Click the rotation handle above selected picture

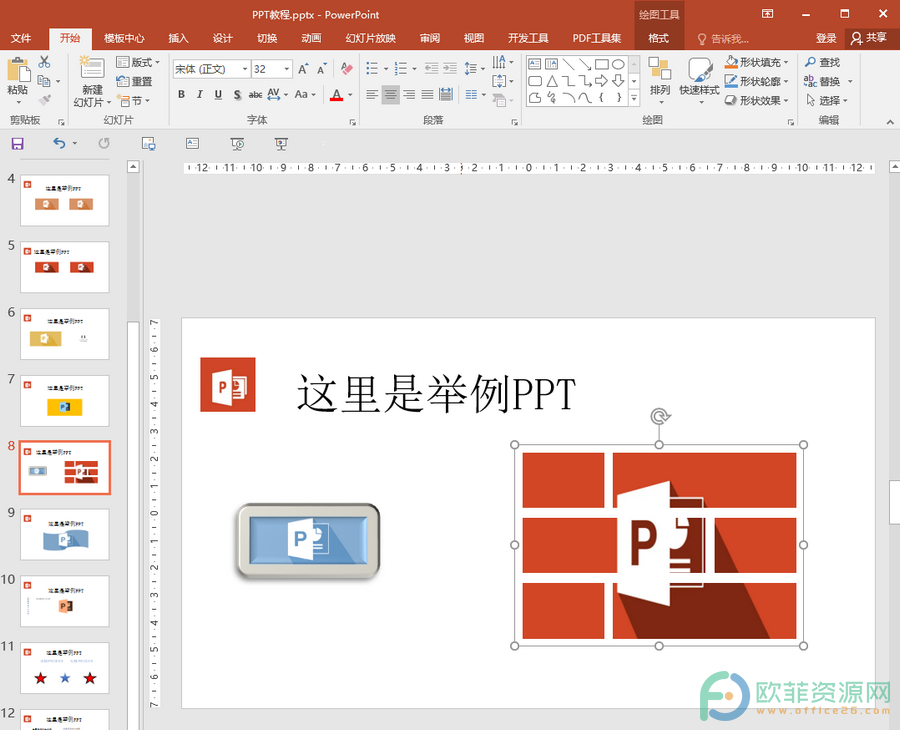click(x=660, y=416)
